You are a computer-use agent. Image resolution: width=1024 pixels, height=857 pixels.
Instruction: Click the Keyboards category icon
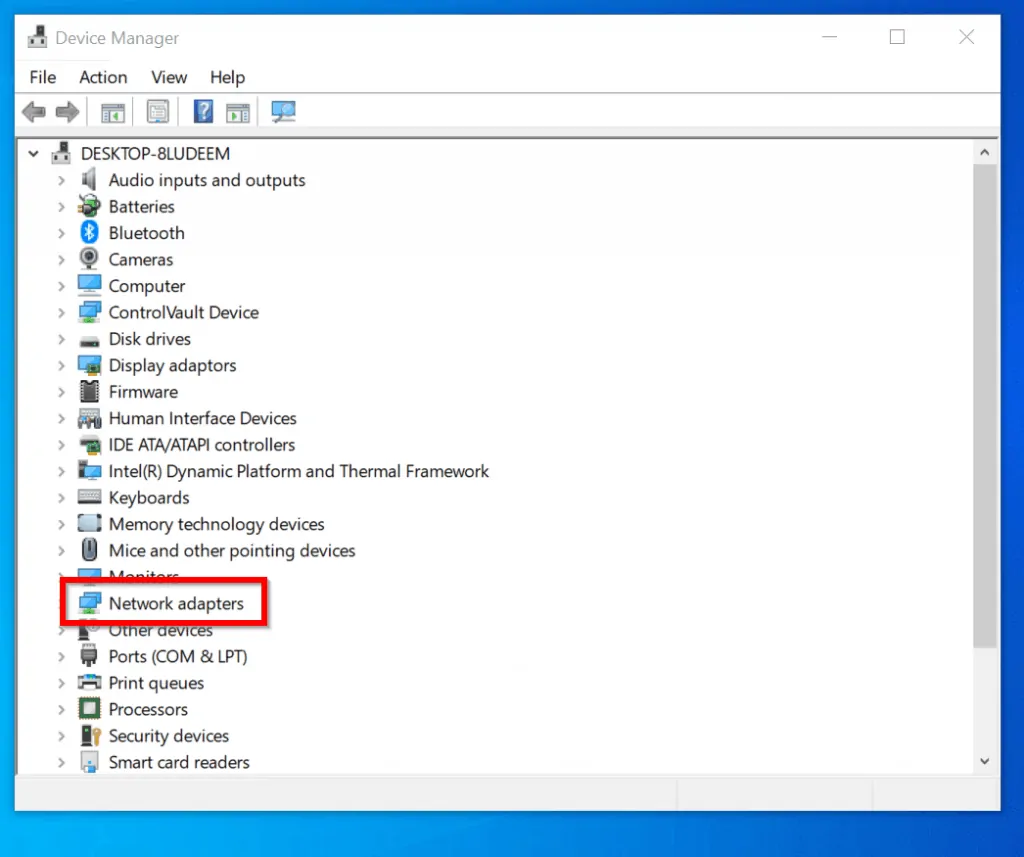point(88,497)
